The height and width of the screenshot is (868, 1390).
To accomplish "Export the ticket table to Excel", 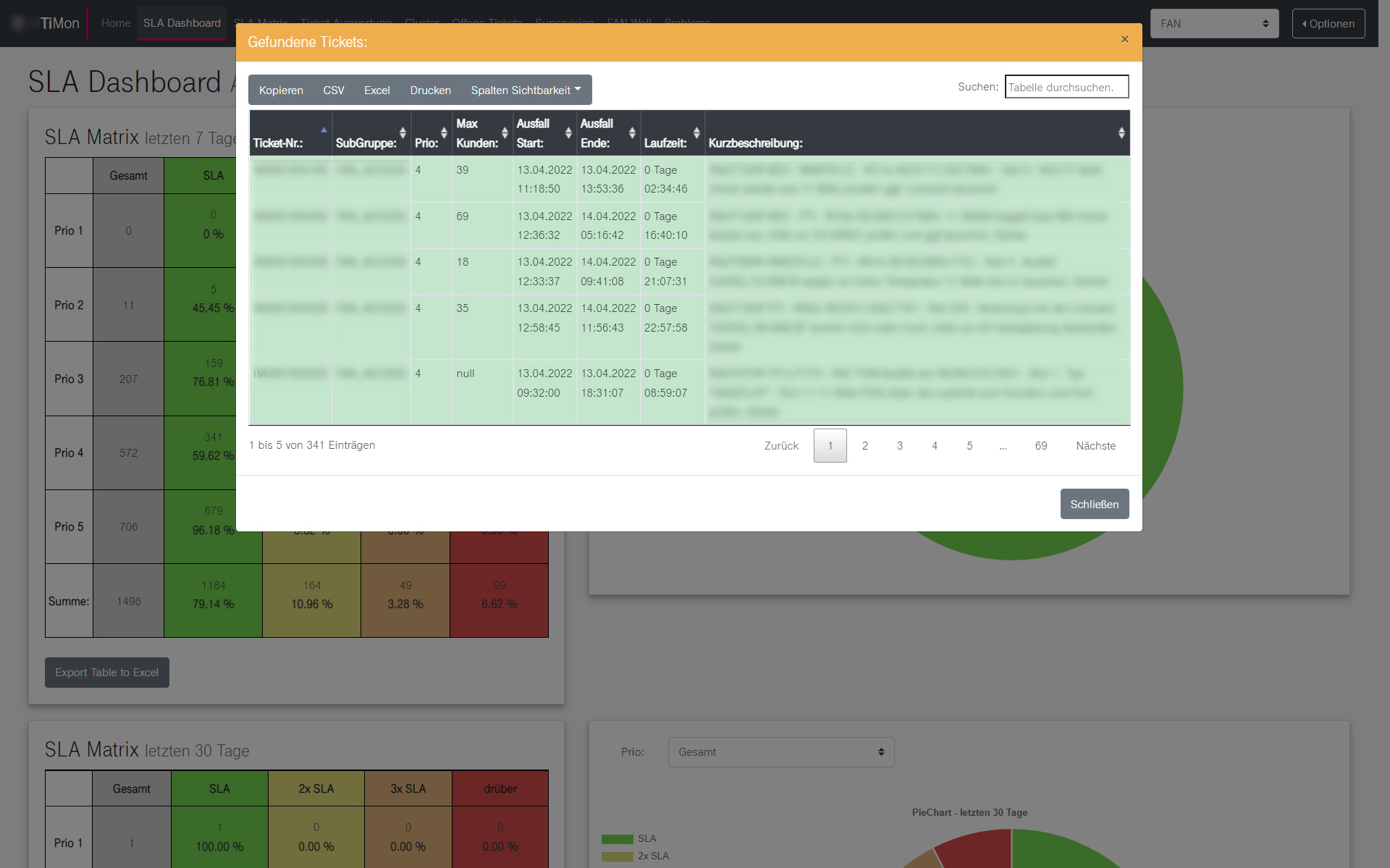I will click(x=377, y=90).
